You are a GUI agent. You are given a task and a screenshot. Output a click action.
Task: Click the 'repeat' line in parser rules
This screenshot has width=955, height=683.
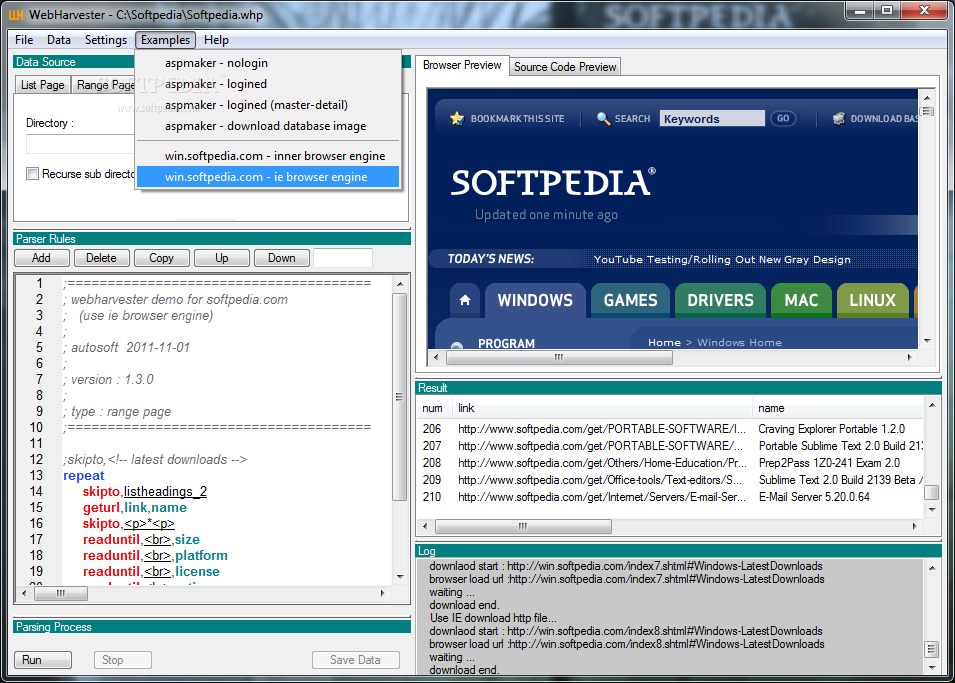[x=84, y=476]
